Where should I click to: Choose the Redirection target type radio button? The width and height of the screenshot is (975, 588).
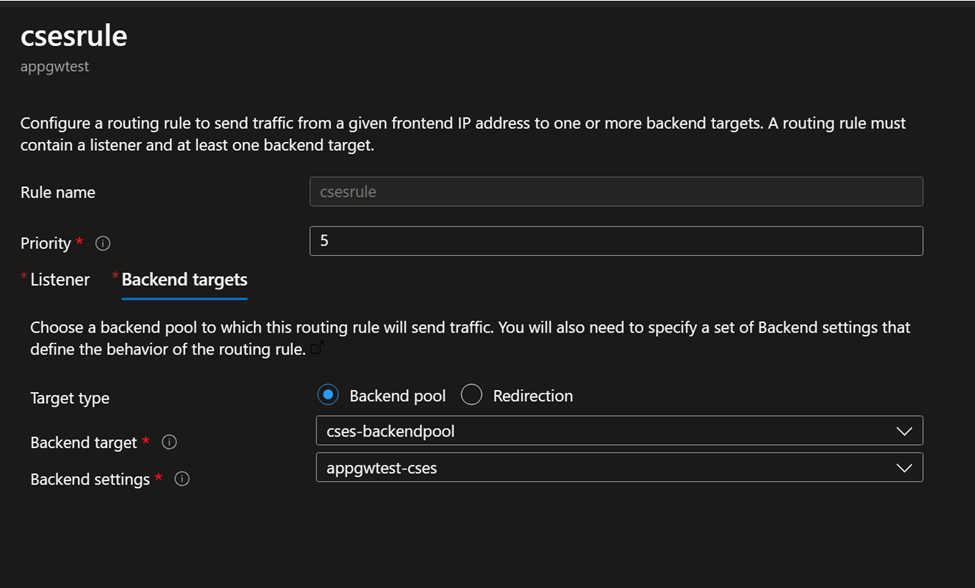coord(472,395)
